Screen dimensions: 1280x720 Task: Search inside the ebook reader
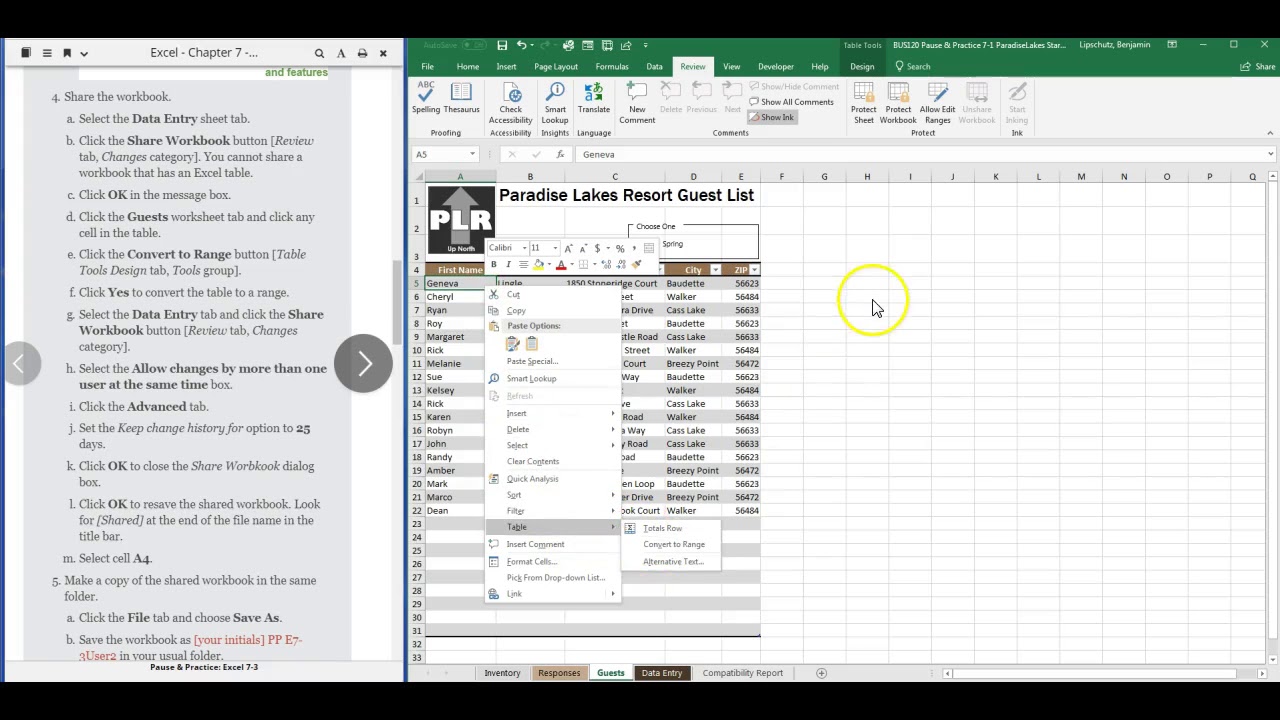319,53
